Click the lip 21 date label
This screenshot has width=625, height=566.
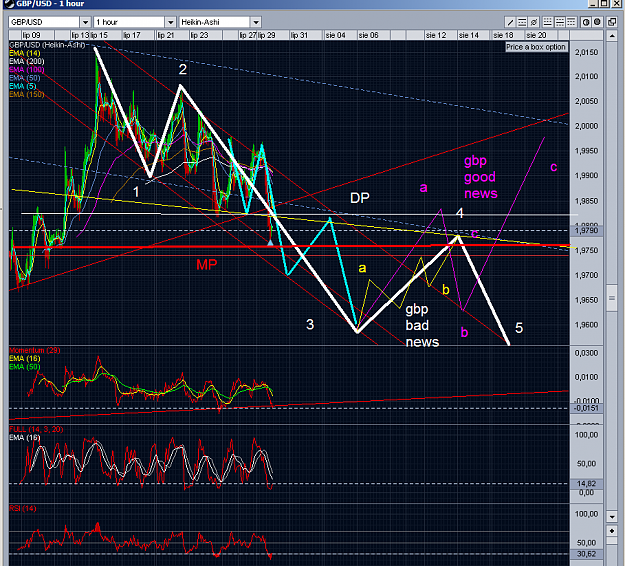[x=166, y=35]
